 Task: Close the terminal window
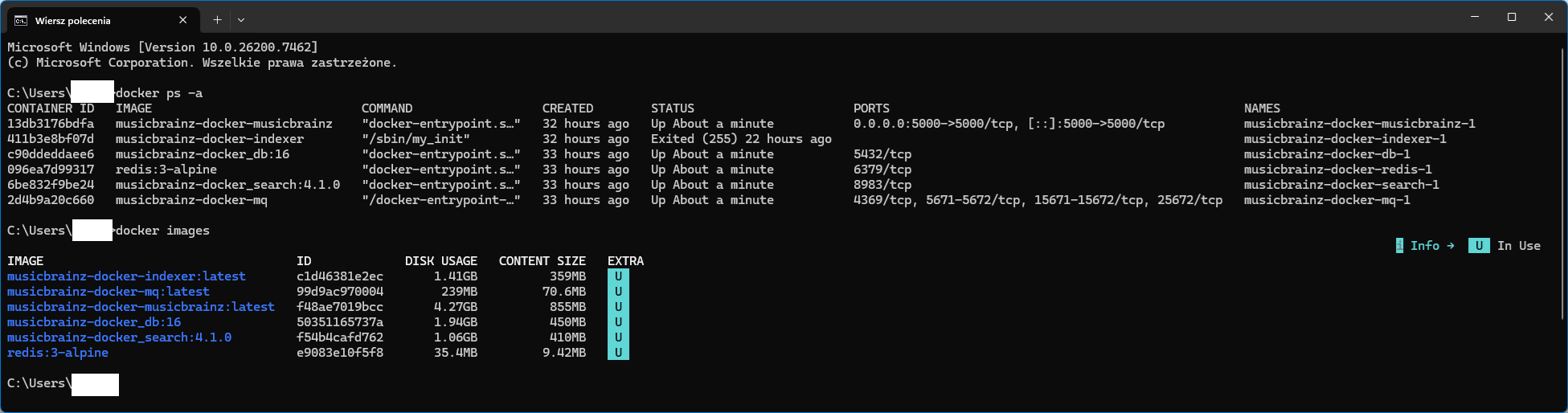pyautogui.click(x=1549, y=17)
